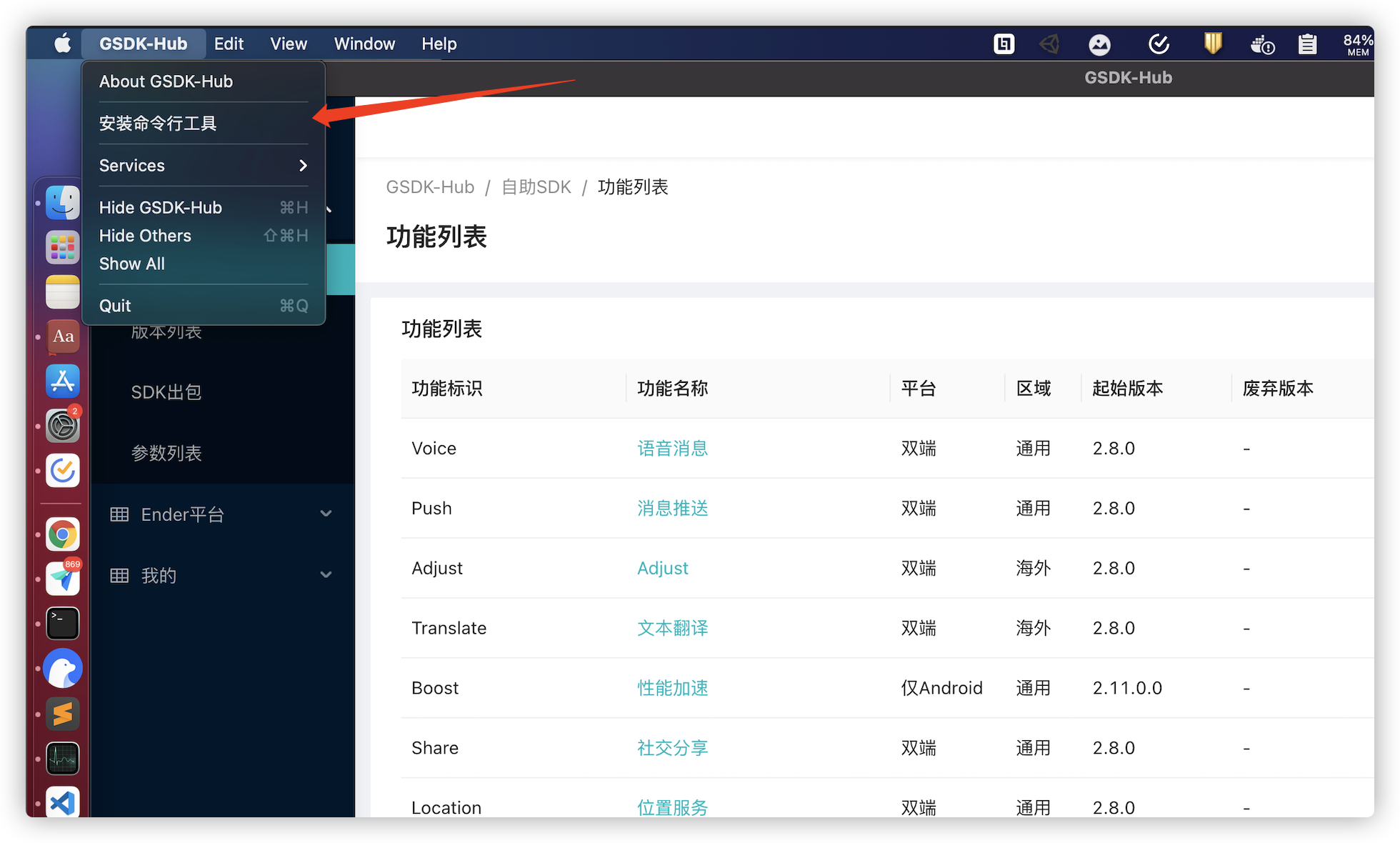Select 安装命令行工具 menu entry
This screenshot has width=1400, height=843.
[204, 124]
